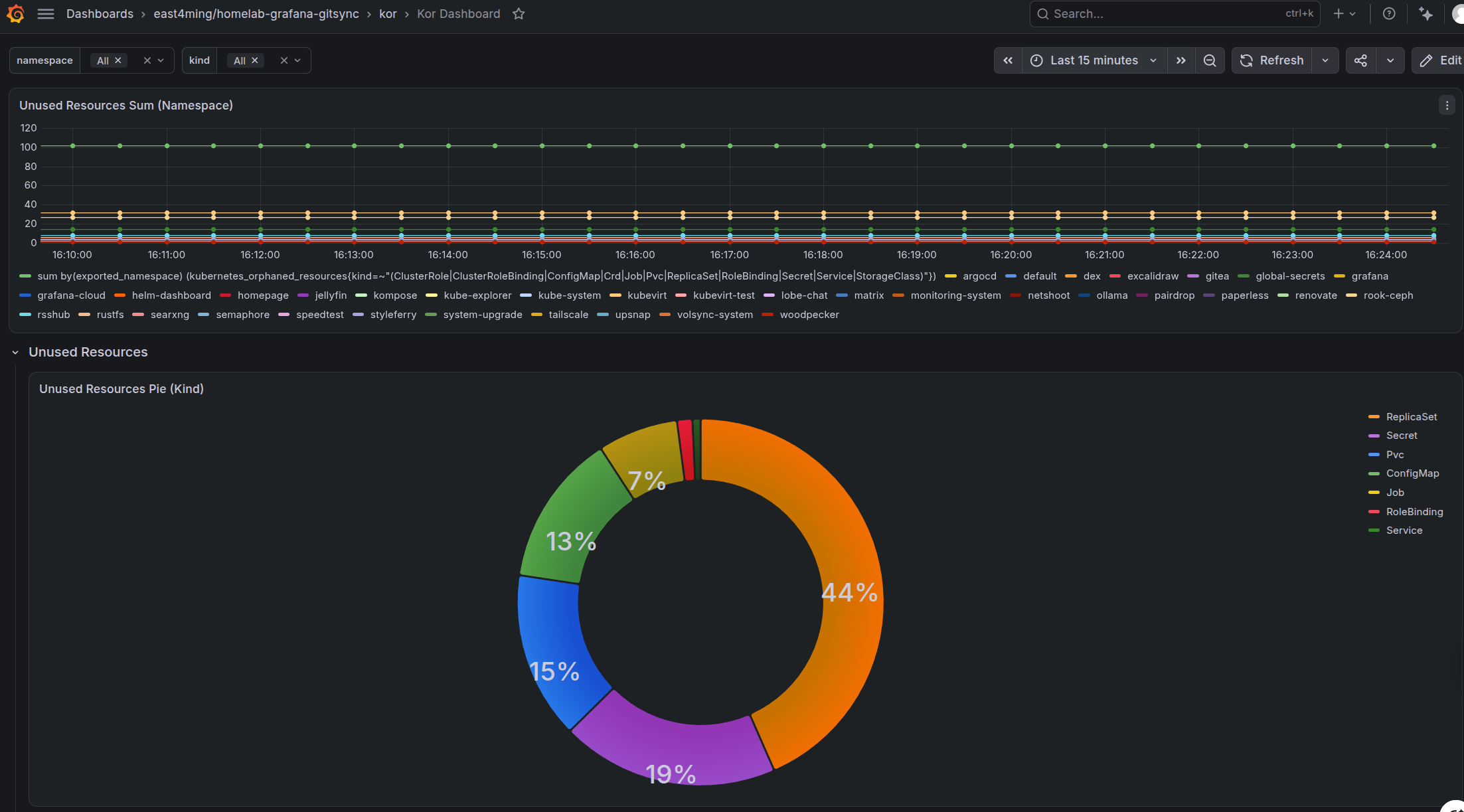Remove the All value from namespace filter
The image size is (1464, 812).
118,60
